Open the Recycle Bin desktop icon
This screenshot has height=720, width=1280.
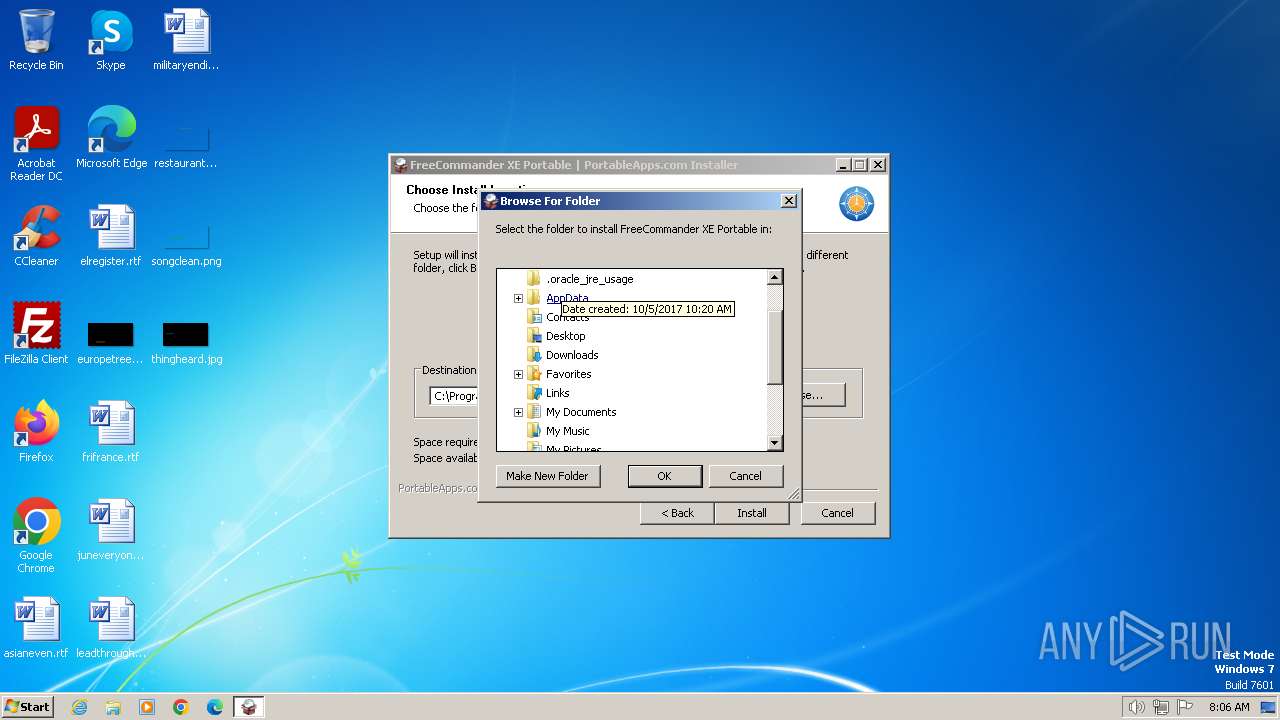pos(36,40)
